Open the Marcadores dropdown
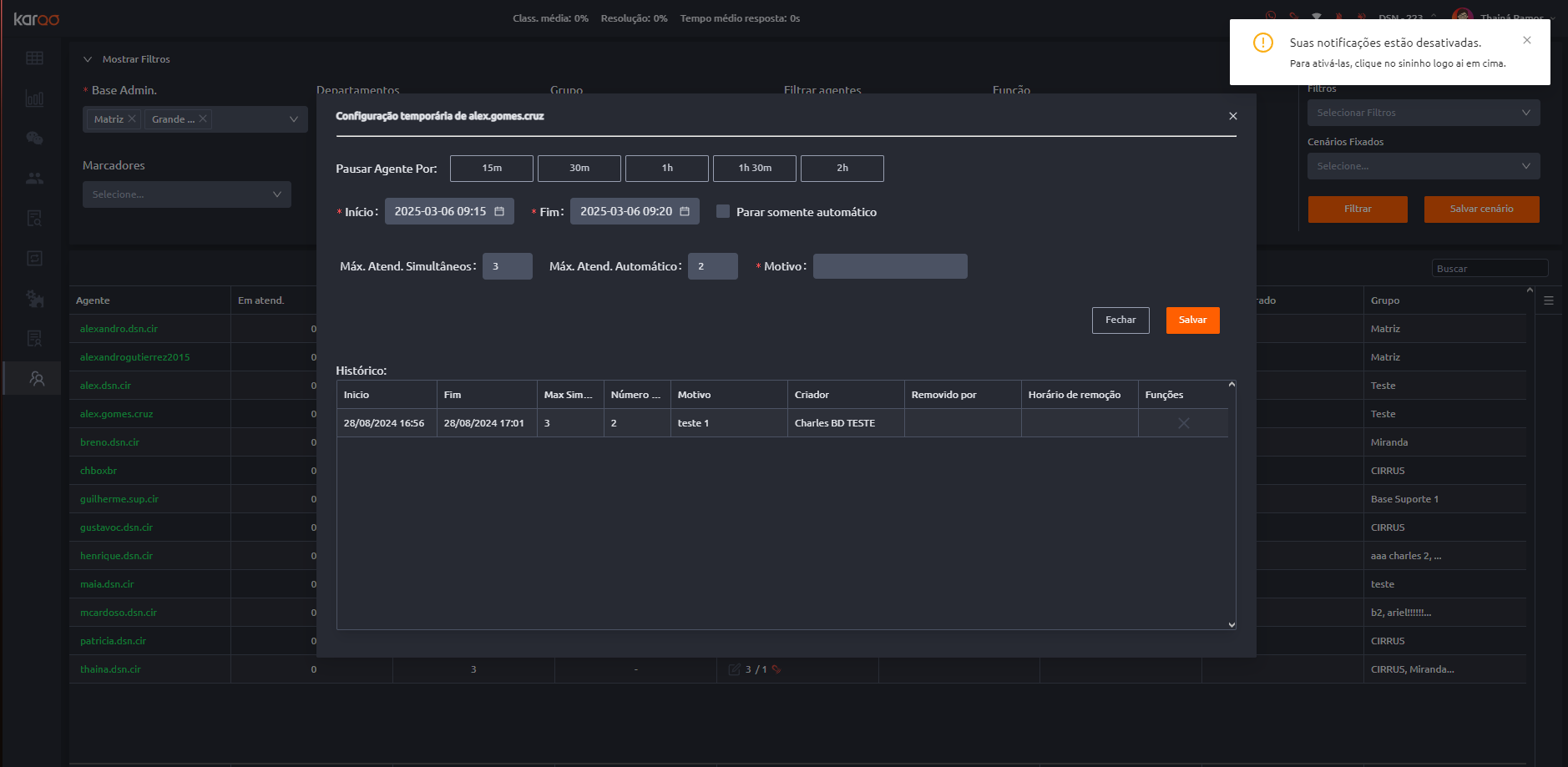The image size is (1568, 767). (x=186, y=194)
